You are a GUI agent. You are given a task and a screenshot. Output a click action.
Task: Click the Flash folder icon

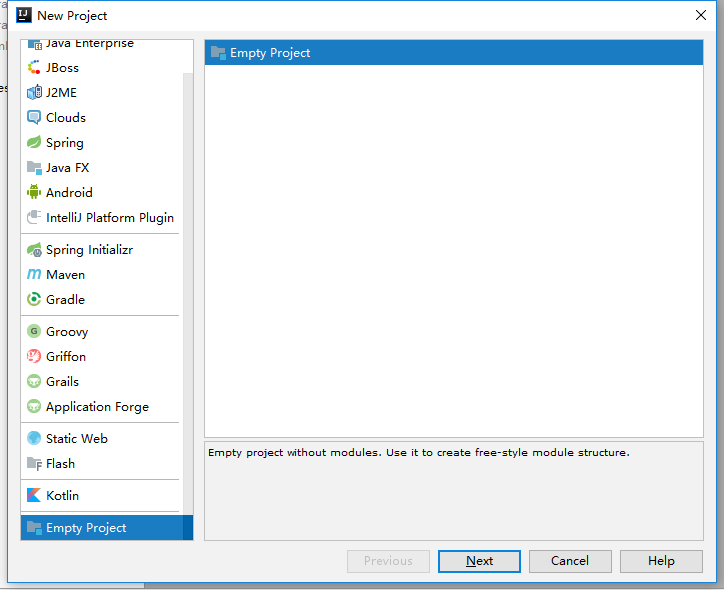pos(34,463)
